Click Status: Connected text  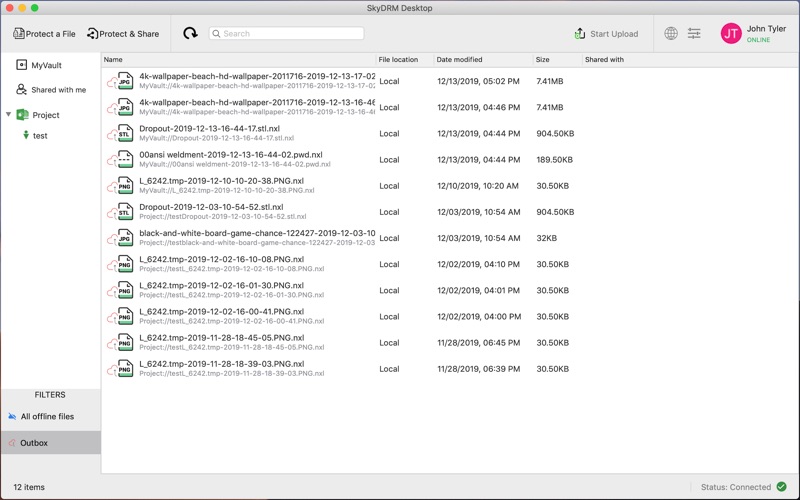[x=736, y=487]
